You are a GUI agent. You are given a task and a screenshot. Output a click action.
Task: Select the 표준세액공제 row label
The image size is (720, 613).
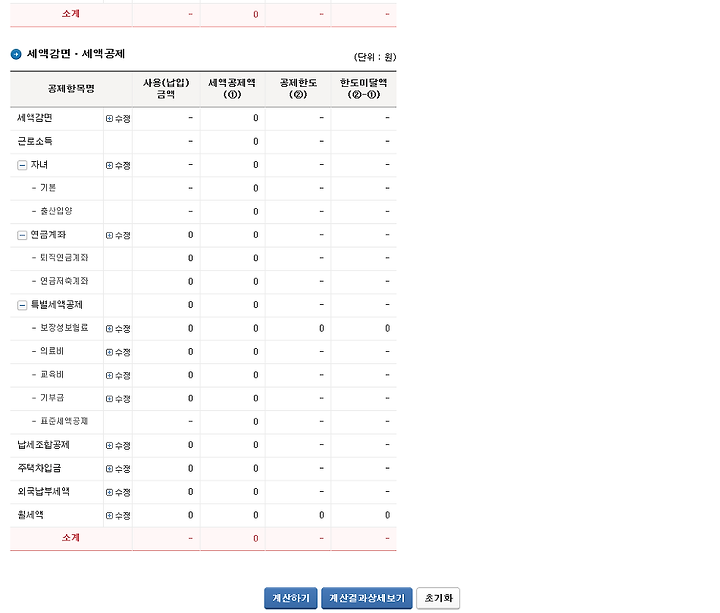pos(64,421)
